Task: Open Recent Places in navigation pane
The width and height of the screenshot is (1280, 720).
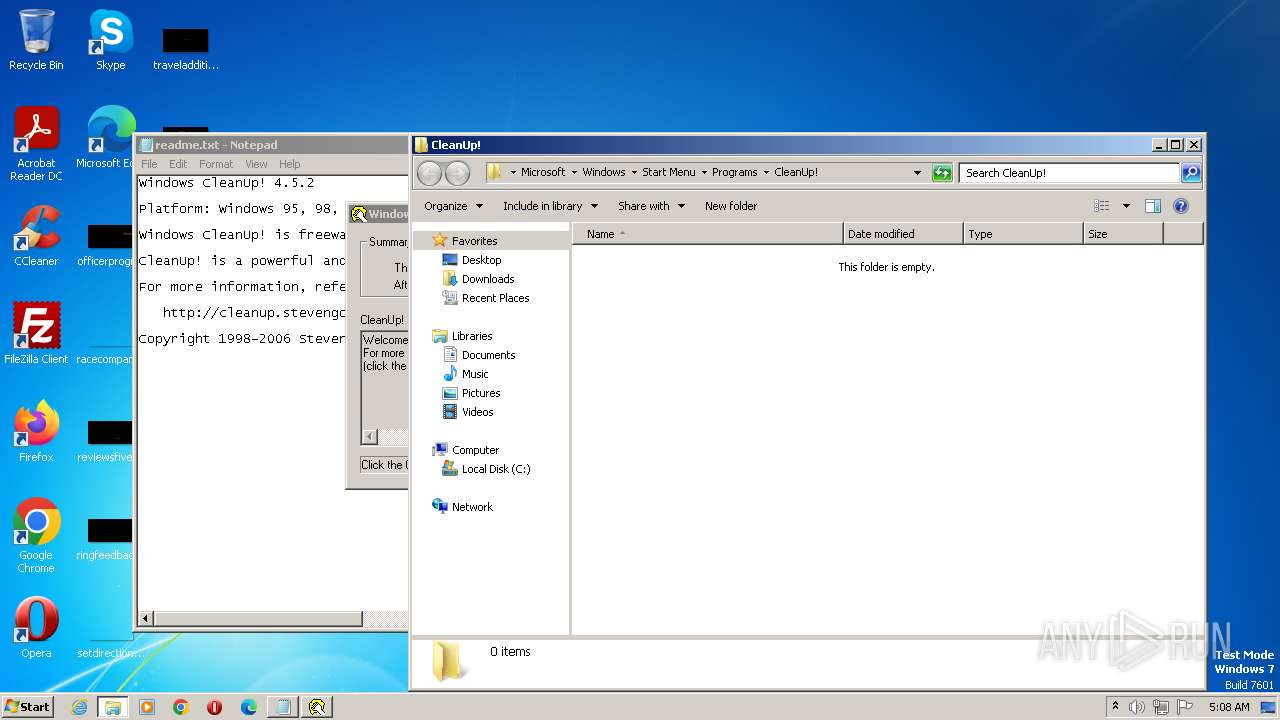Action: [495, 298]
